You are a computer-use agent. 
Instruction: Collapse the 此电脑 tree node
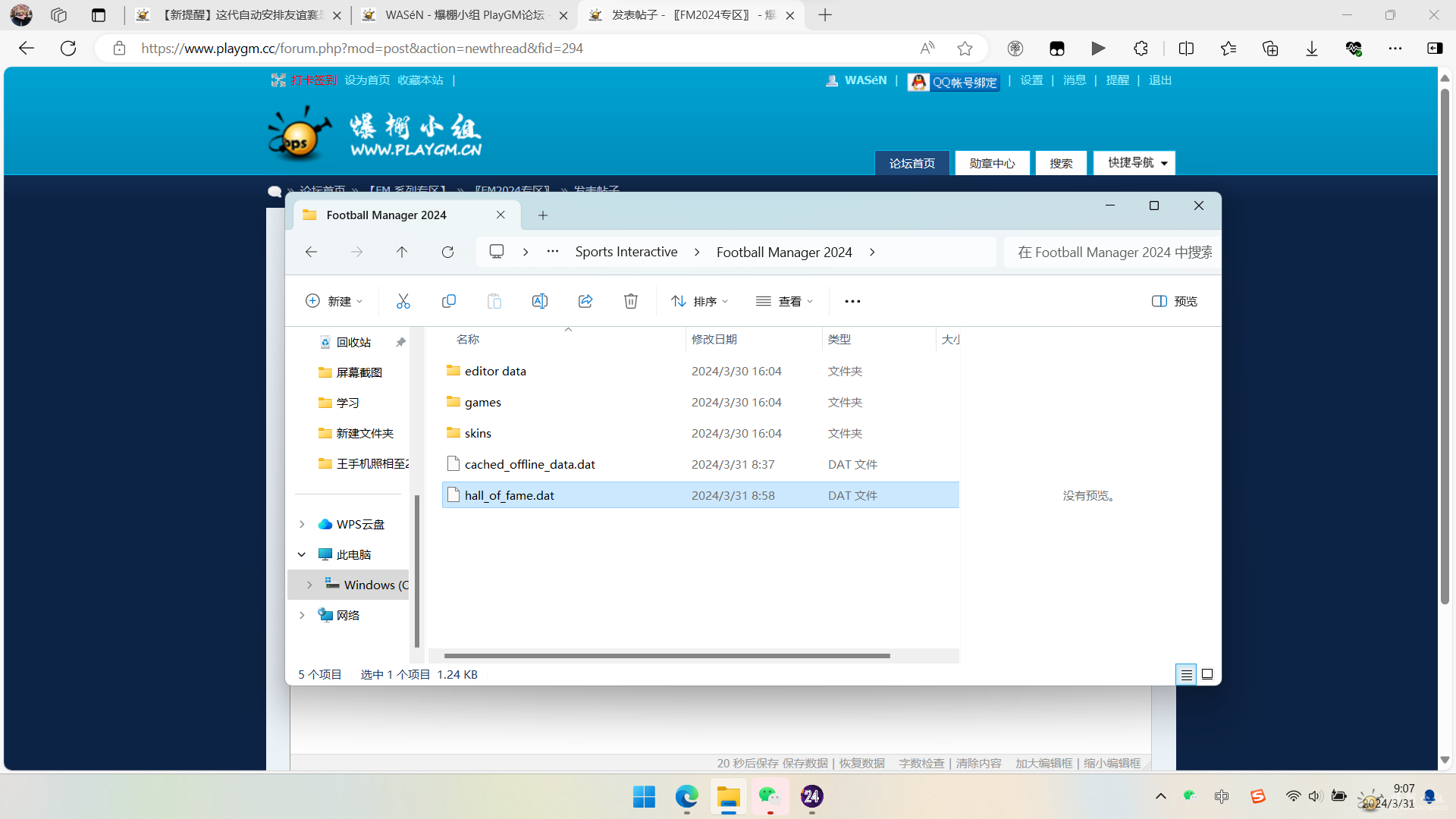coord(302,554)
